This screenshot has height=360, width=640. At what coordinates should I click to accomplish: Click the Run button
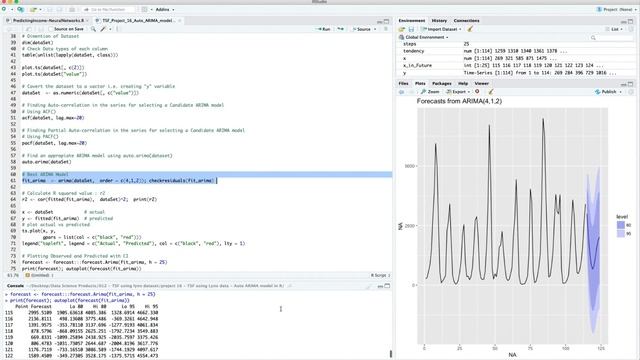pyautogui.click(x=324, y=29)
